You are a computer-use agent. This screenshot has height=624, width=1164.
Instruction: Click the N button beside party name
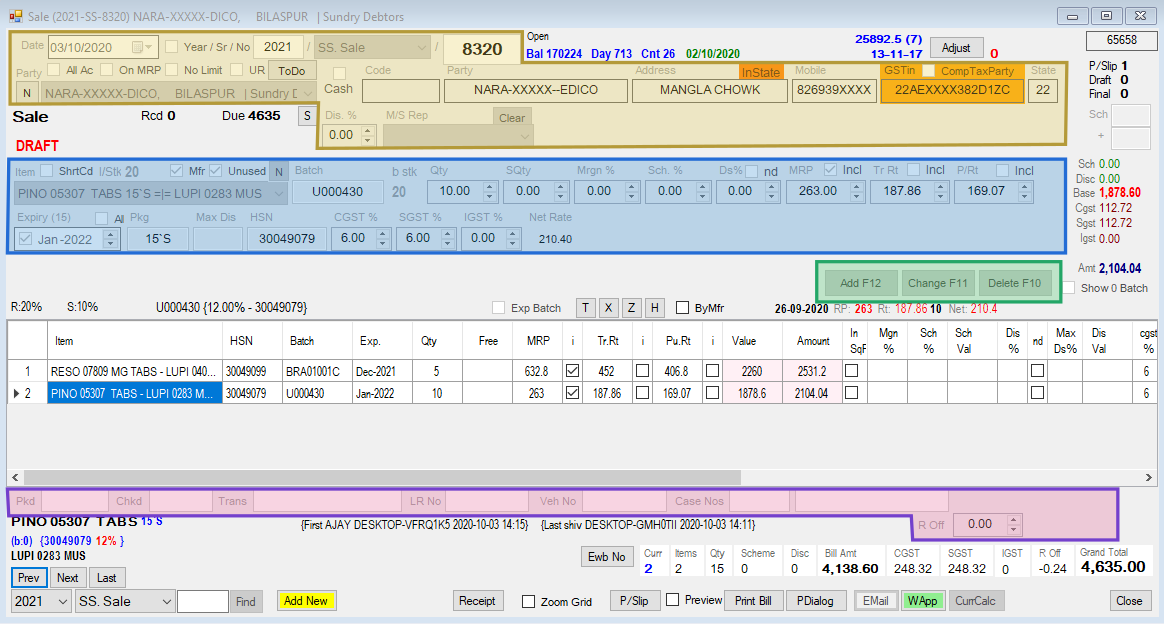tap(27, 93)
